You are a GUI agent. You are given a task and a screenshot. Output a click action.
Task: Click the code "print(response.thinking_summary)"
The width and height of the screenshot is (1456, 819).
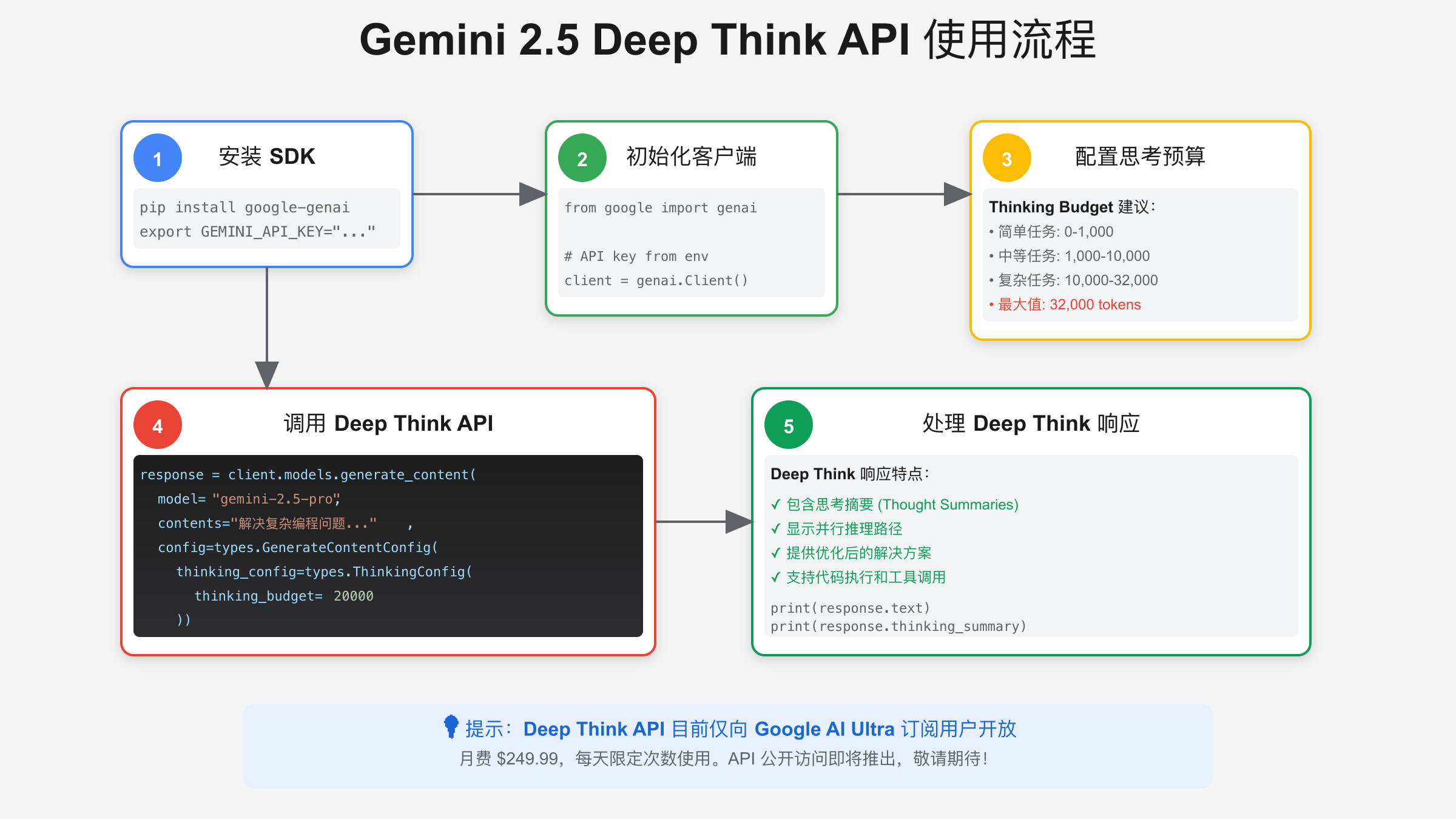[898, 627]
